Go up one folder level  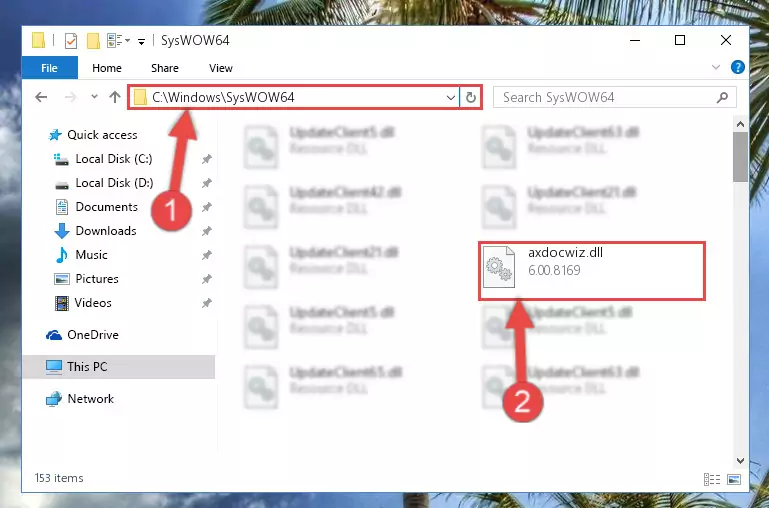tap(115, 97)
